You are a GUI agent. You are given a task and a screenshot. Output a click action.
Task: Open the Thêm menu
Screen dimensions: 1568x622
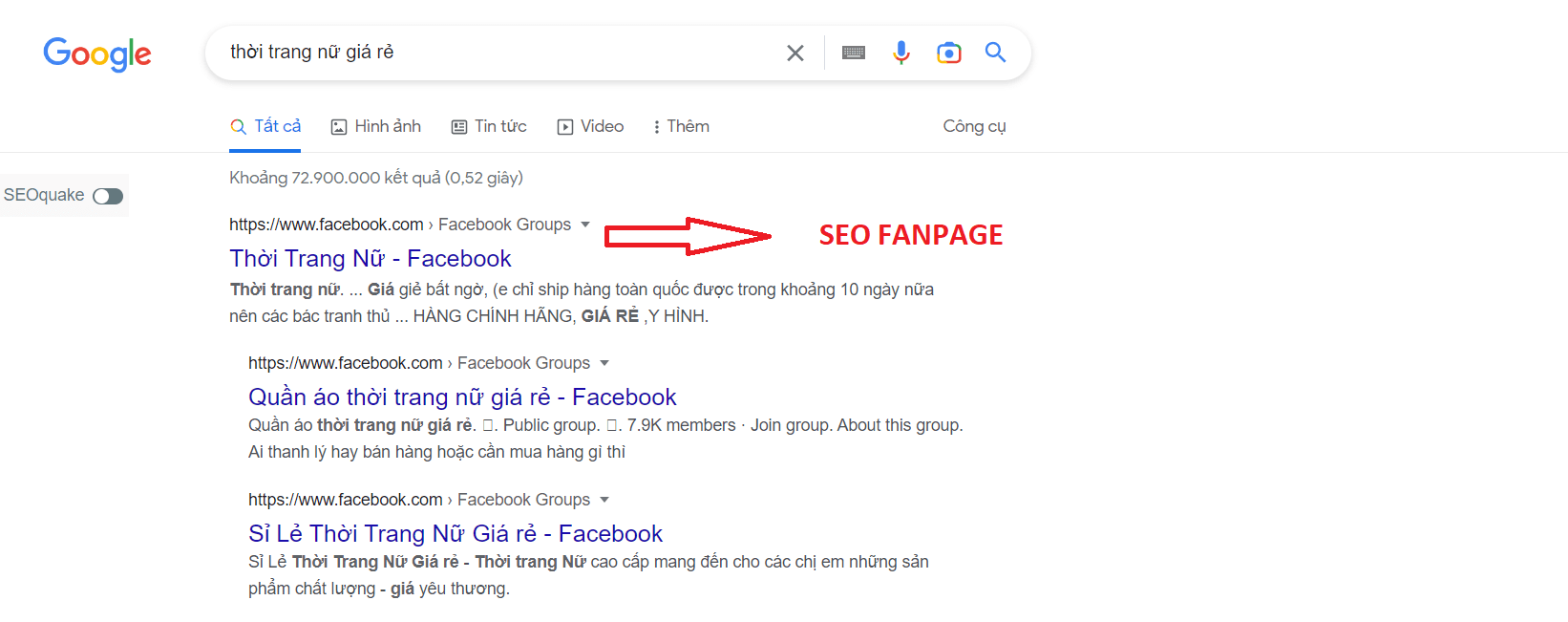pos(682,126)
